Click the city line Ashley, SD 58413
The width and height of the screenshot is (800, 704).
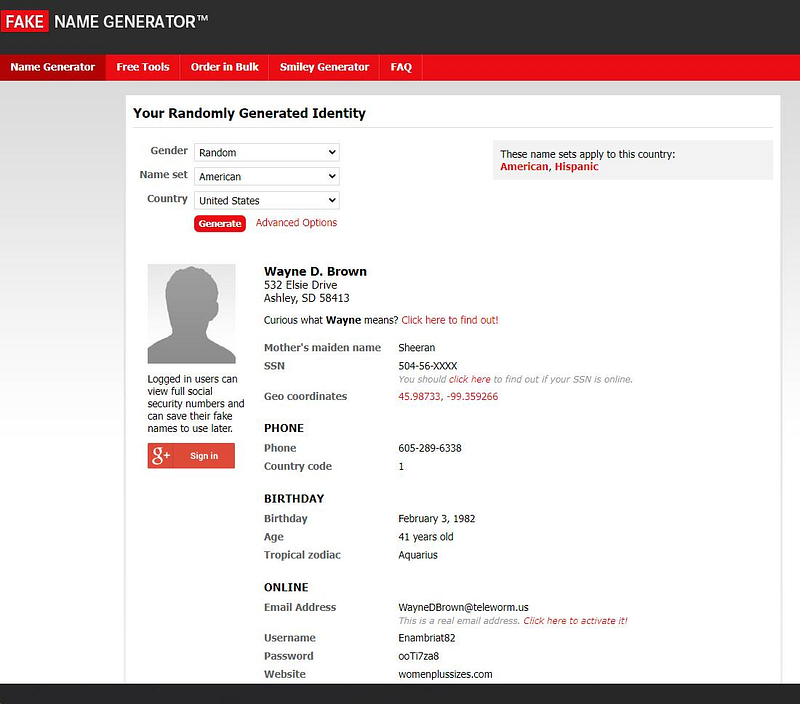click(x=307, y=298)
